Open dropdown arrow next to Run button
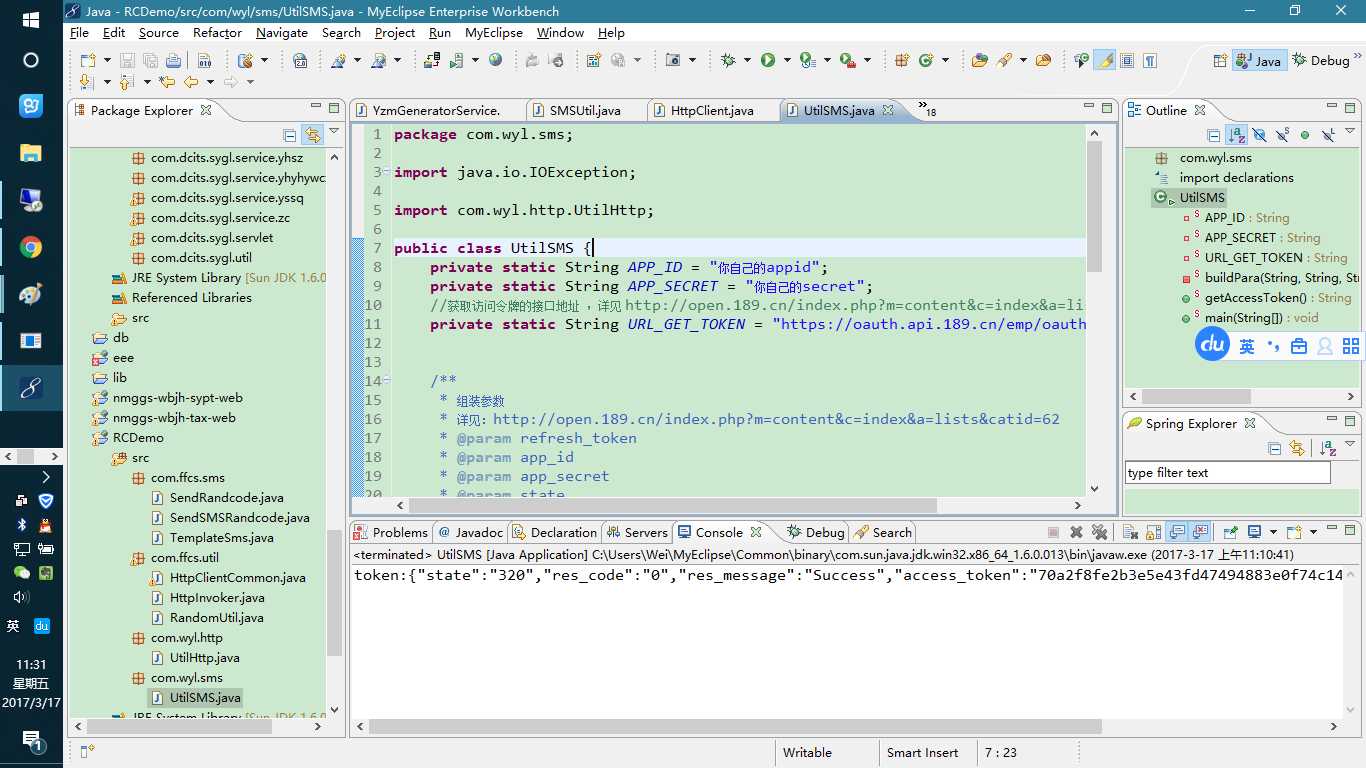1366x768 pixels. click(787, 60)
